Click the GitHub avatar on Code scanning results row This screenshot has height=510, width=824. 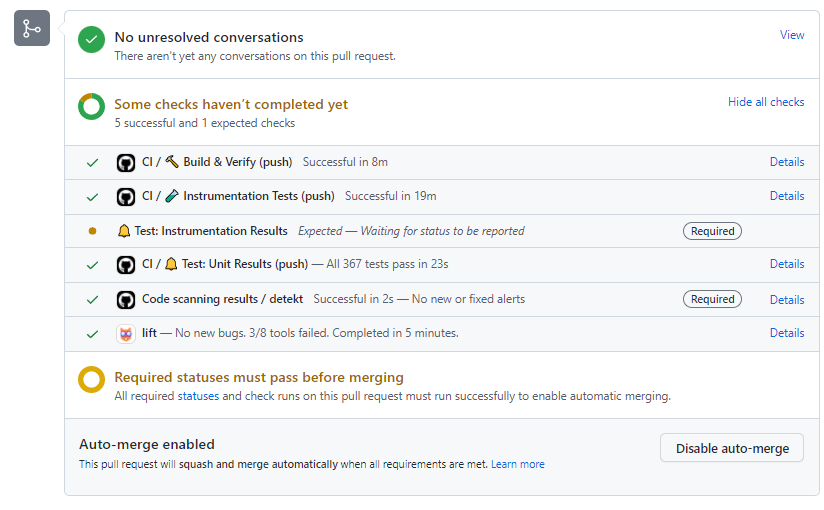(x=126, y=300)
